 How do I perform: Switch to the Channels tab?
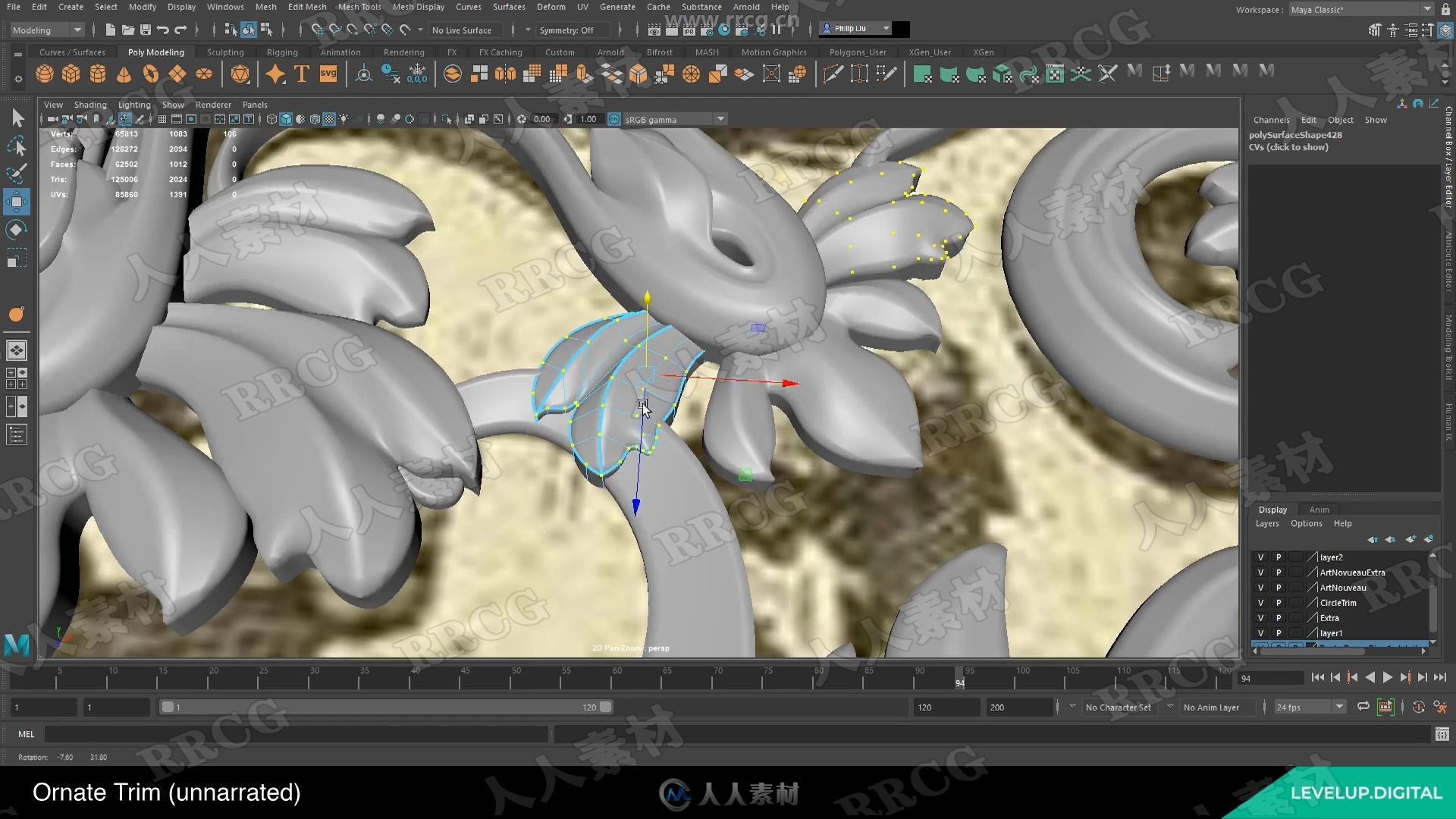(1272, 119)
